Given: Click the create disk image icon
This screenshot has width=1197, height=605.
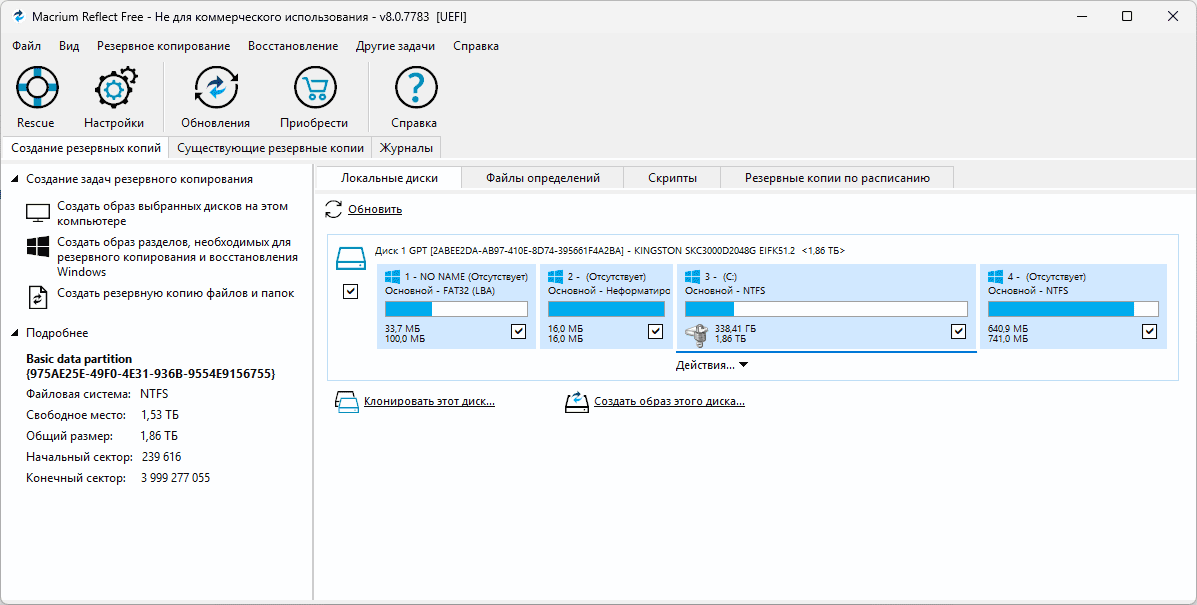Looking at the screenshot, I should 577,401.
